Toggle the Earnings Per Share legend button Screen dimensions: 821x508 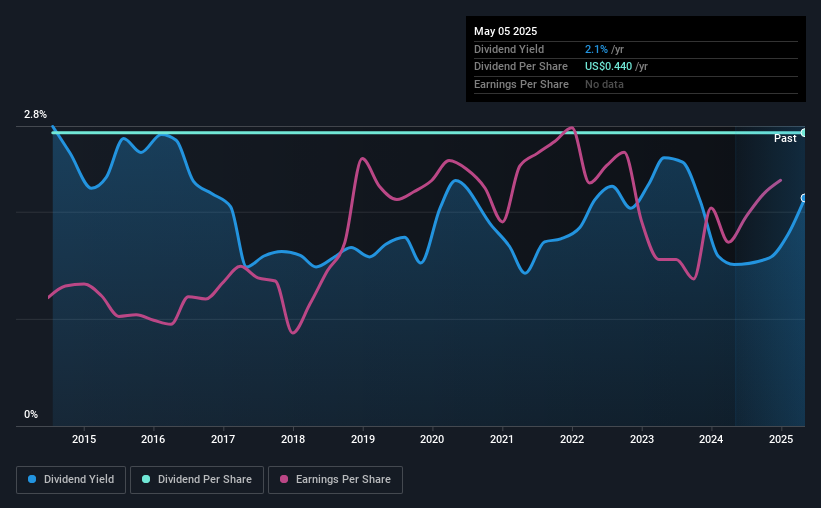tap(335, 480)
